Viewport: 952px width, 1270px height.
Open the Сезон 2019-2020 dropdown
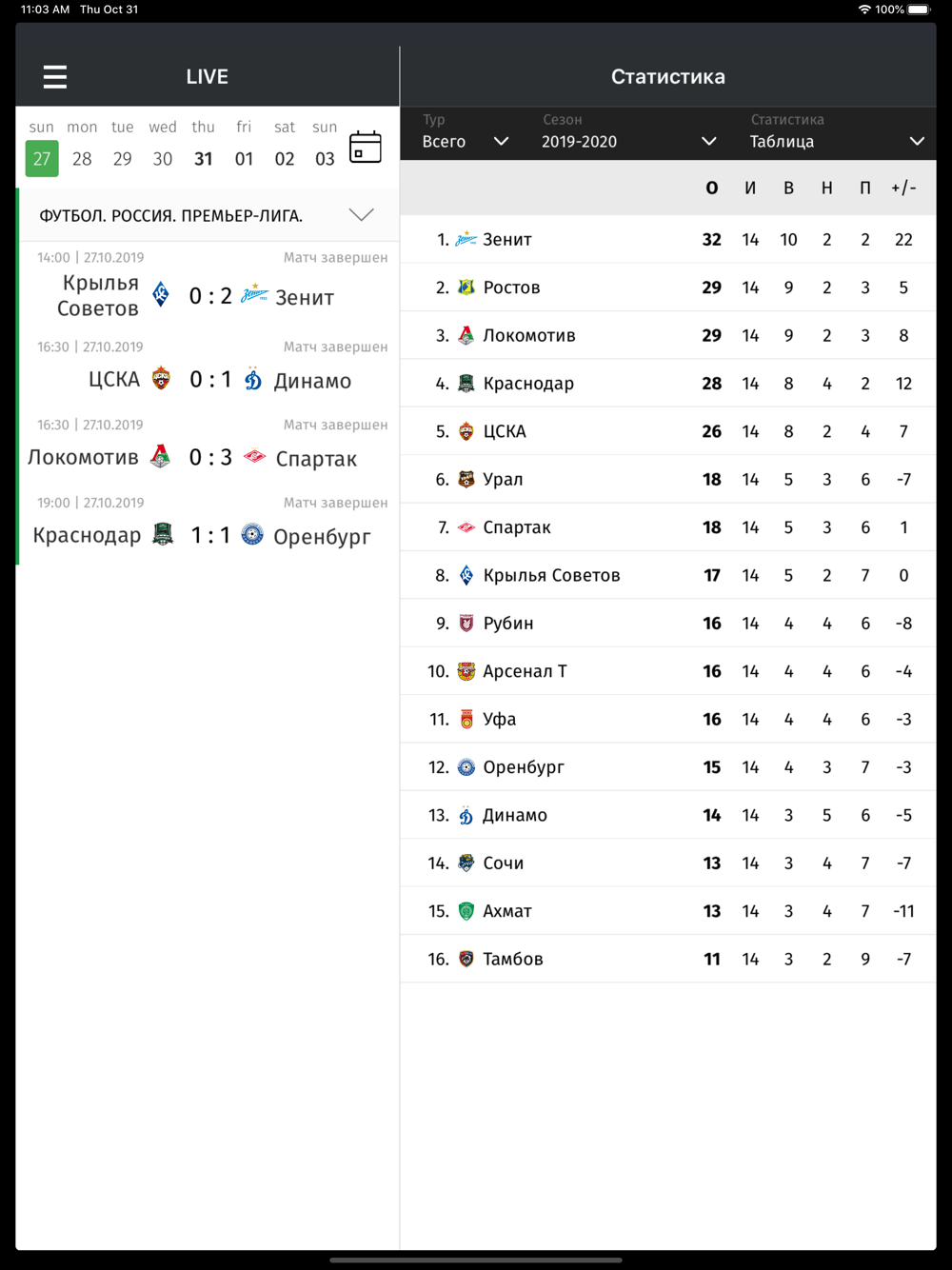[628, 141]
